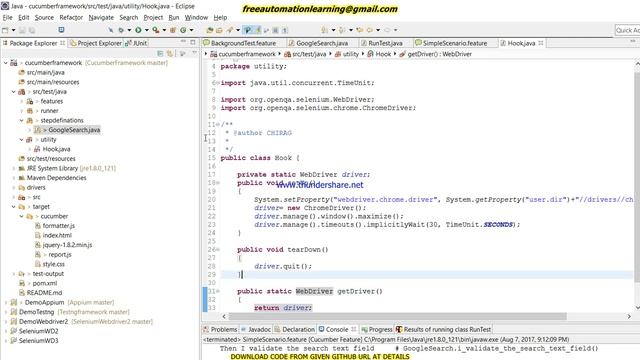Click the Run Last Tool (External Tools) icon
This screenshot has height=360, width=640.
[x=156, y=30]
